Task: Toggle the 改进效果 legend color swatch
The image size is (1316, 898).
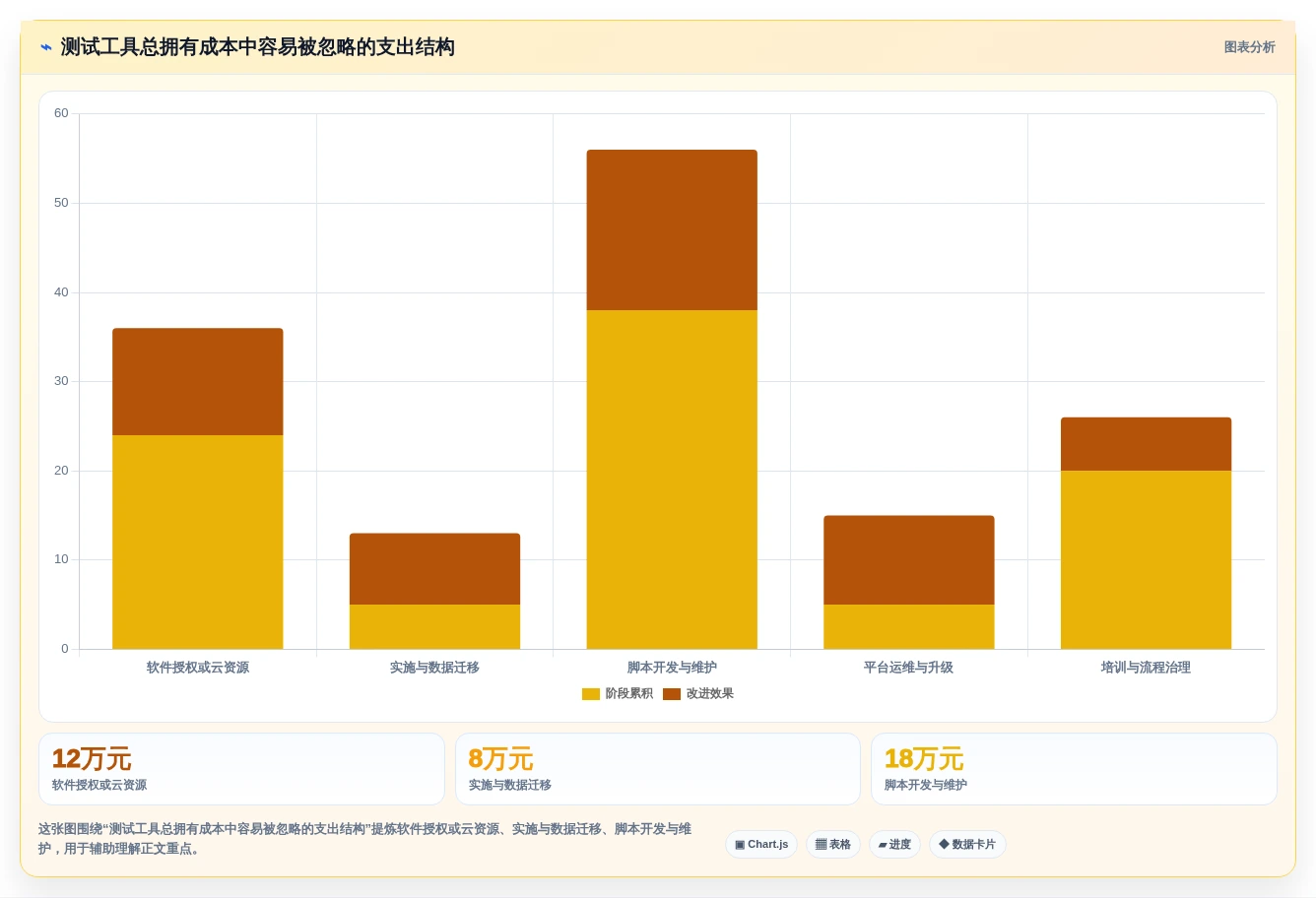Action: coord(672,694)
